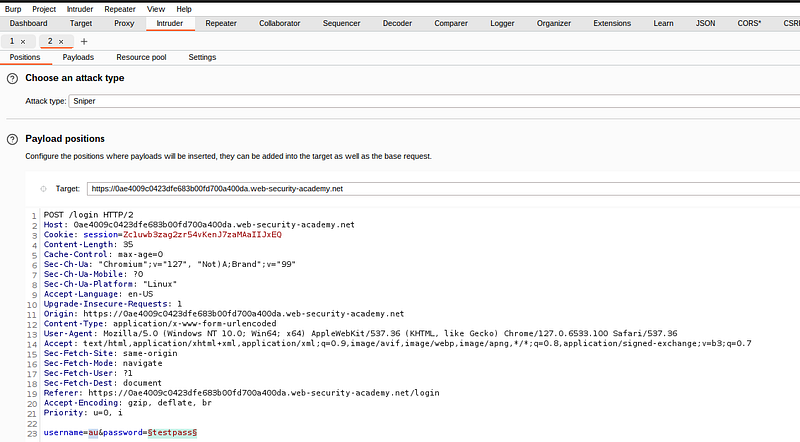800x442 pixels.
Task: Click the Sec-Fetch-Site same-origin line
Action: coord(111,353)
